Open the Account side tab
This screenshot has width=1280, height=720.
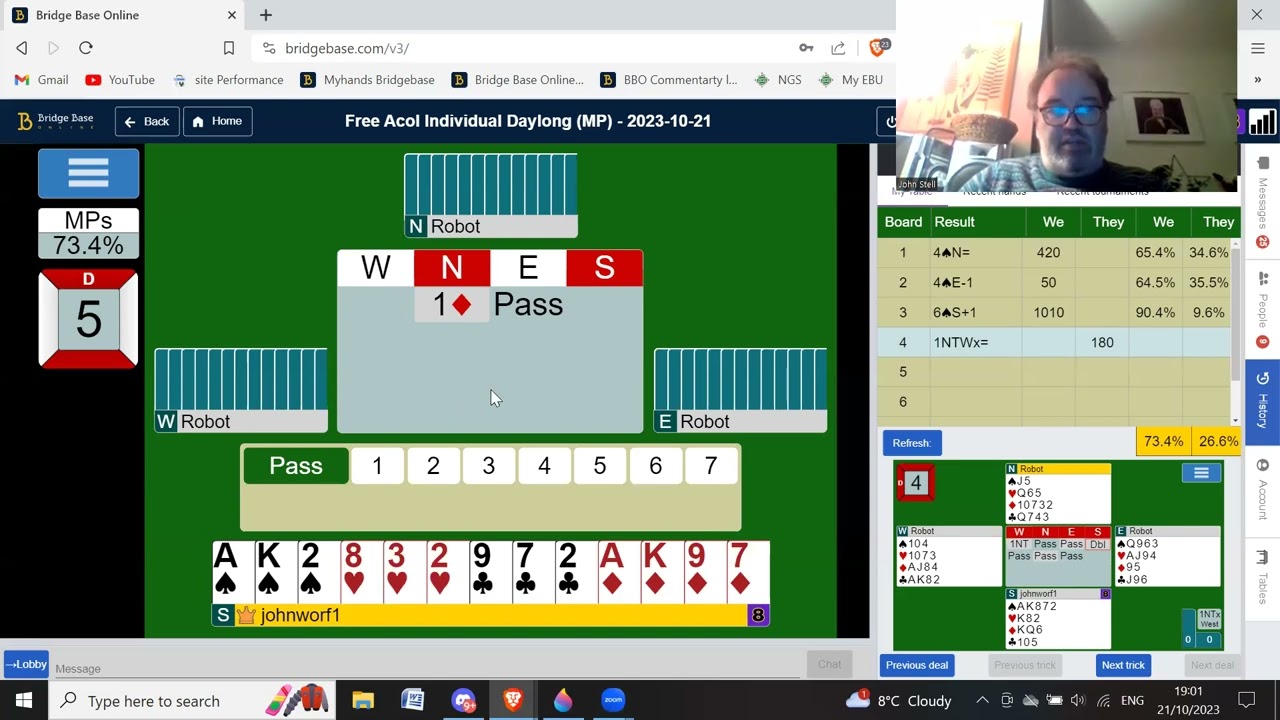pyautogui.click(x=1262, y=490)
